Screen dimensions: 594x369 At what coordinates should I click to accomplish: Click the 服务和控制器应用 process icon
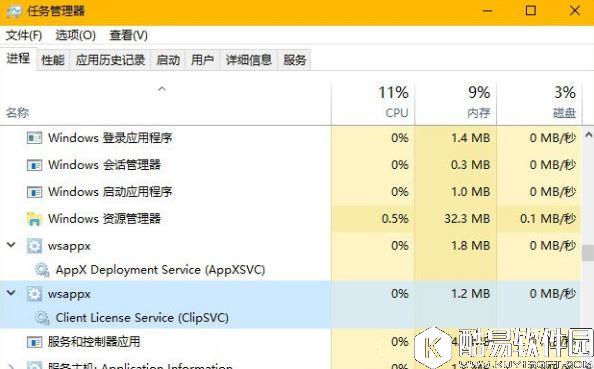coord(34,342)
